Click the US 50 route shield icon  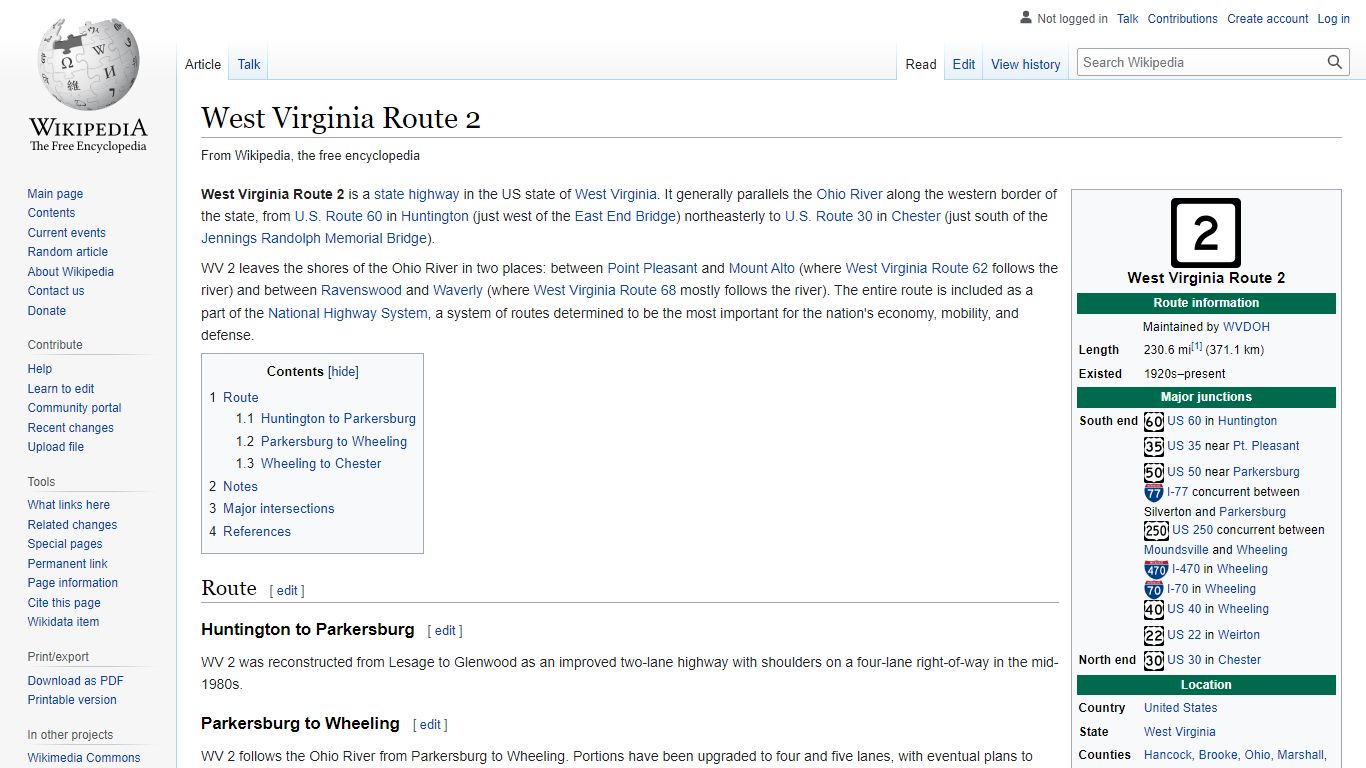coord(1154,472)
